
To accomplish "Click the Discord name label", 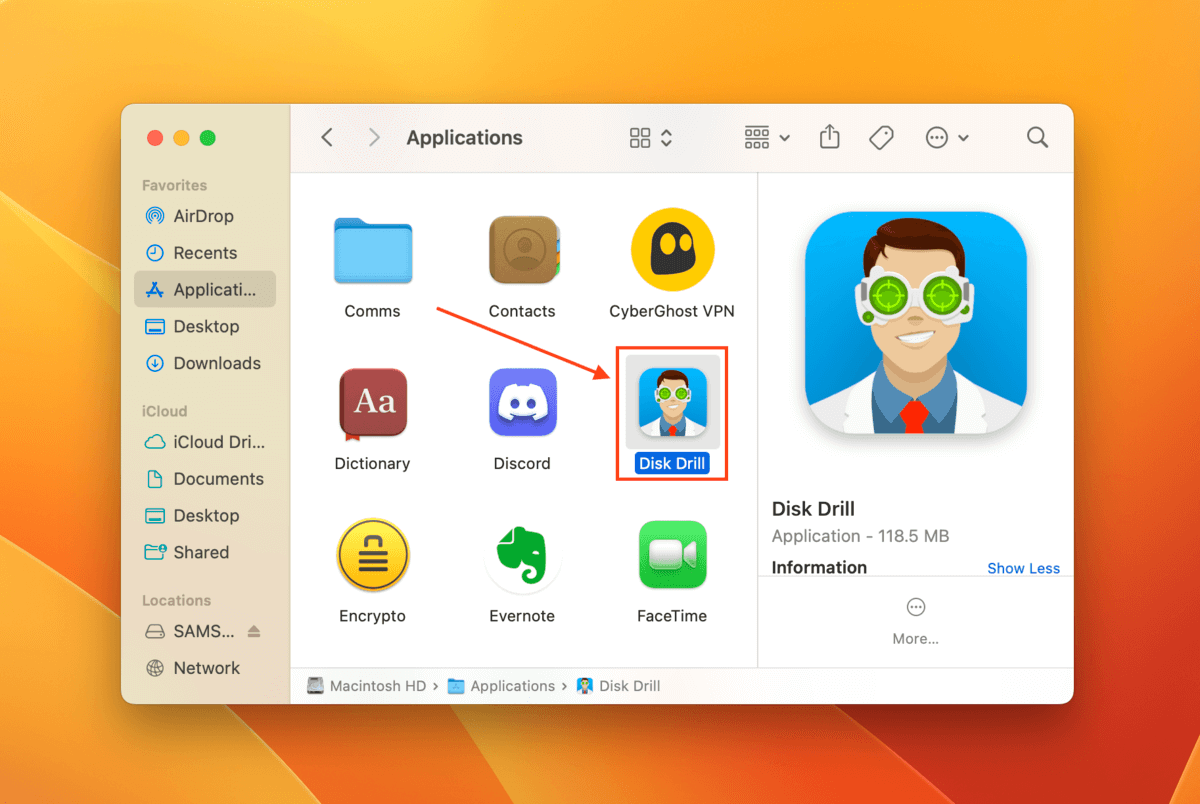I will (522, 464).
